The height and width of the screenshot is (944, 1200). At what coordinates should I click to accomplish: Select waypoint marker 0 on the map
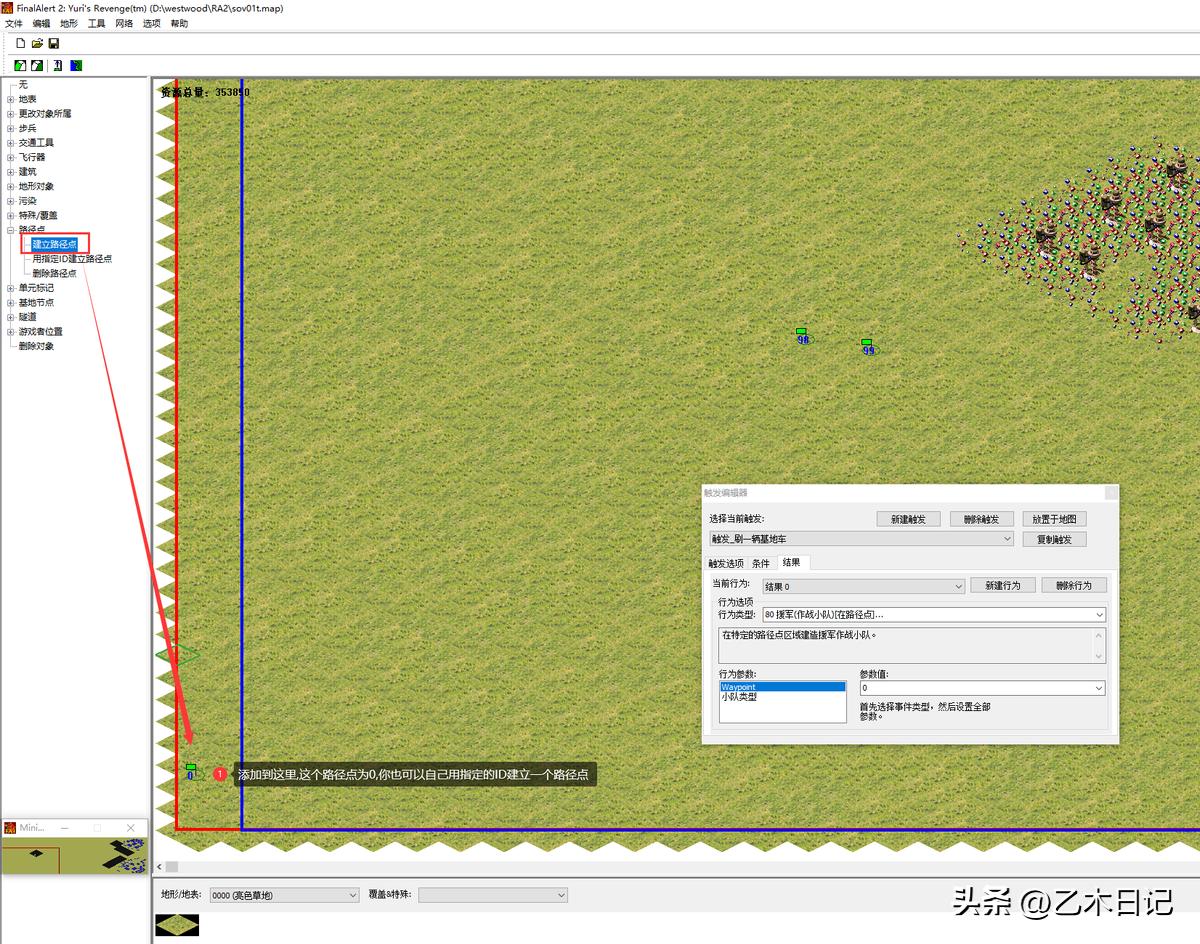point(190,771)
